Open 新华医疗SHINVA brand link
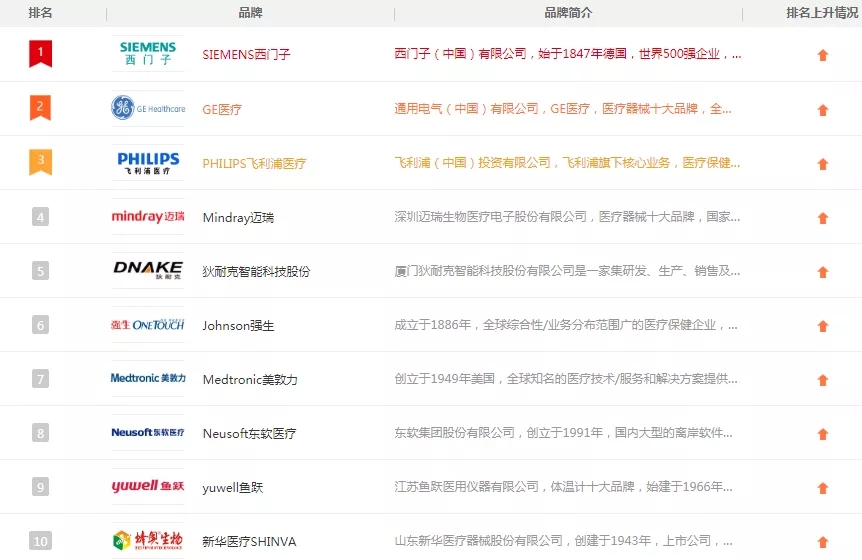This screenshot has width=862, height=560. click(249, 541)
